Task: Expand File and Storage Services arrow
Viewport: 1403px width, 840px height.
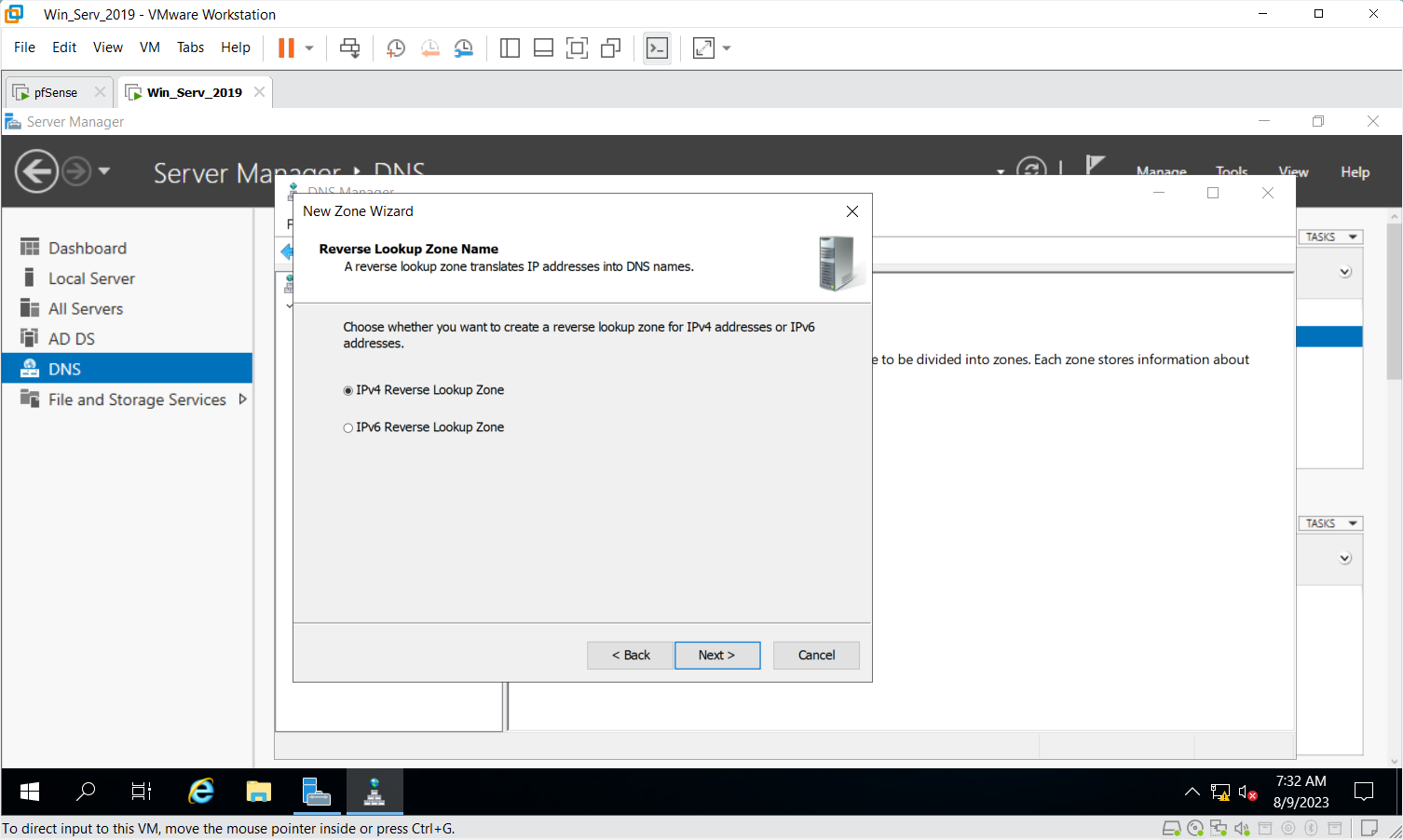Action: pyautogui.click(x=243, y=399)
